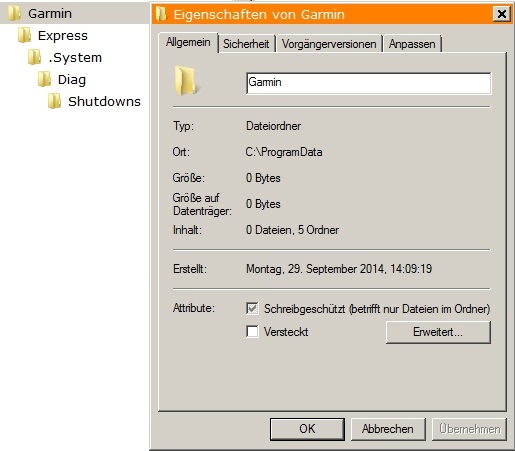Screen dimensions: 515x451
Task: Confirm with the OK button
Action: pos(307,429)
